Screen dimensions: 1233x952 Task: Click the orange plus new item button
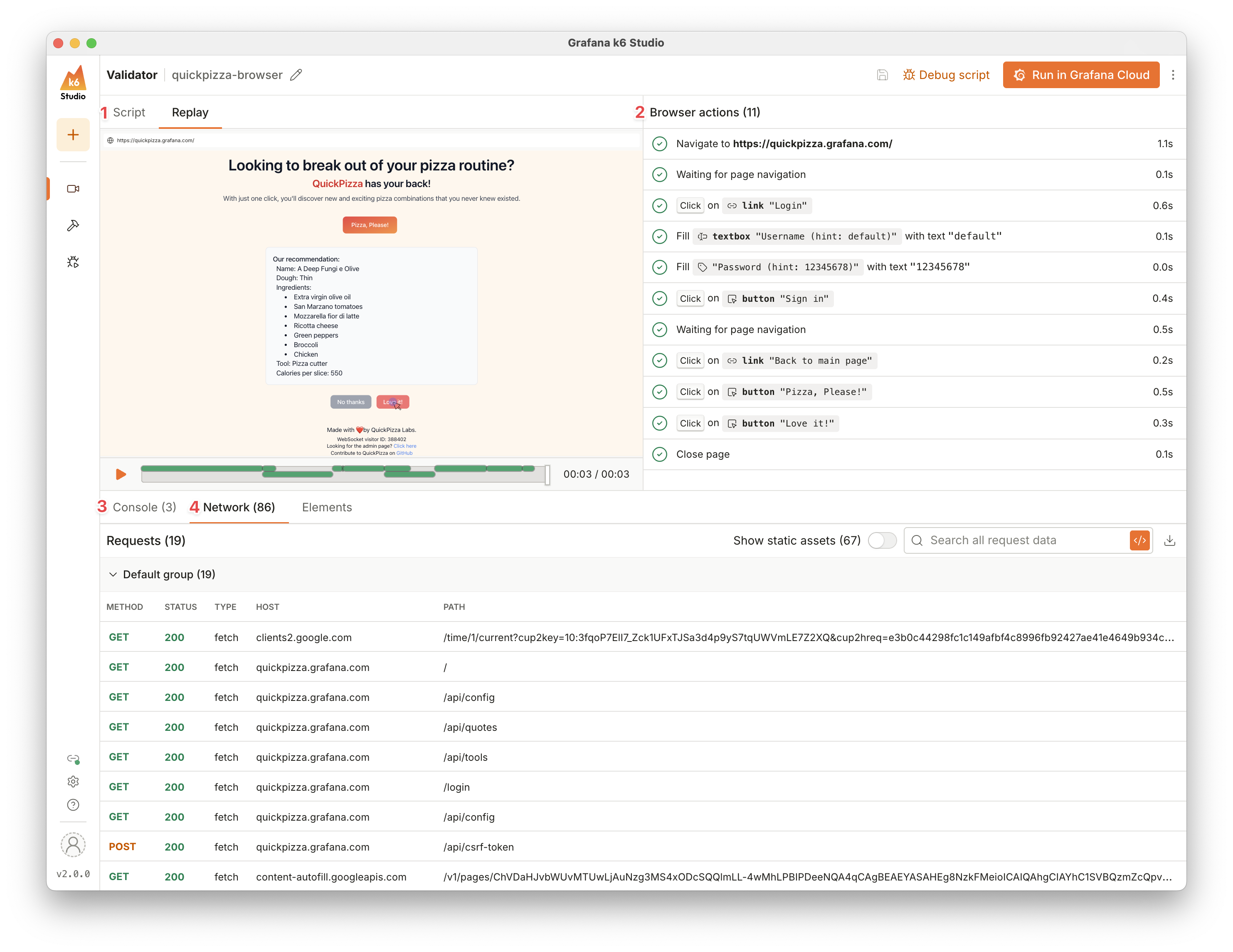(x=73, y=134)
